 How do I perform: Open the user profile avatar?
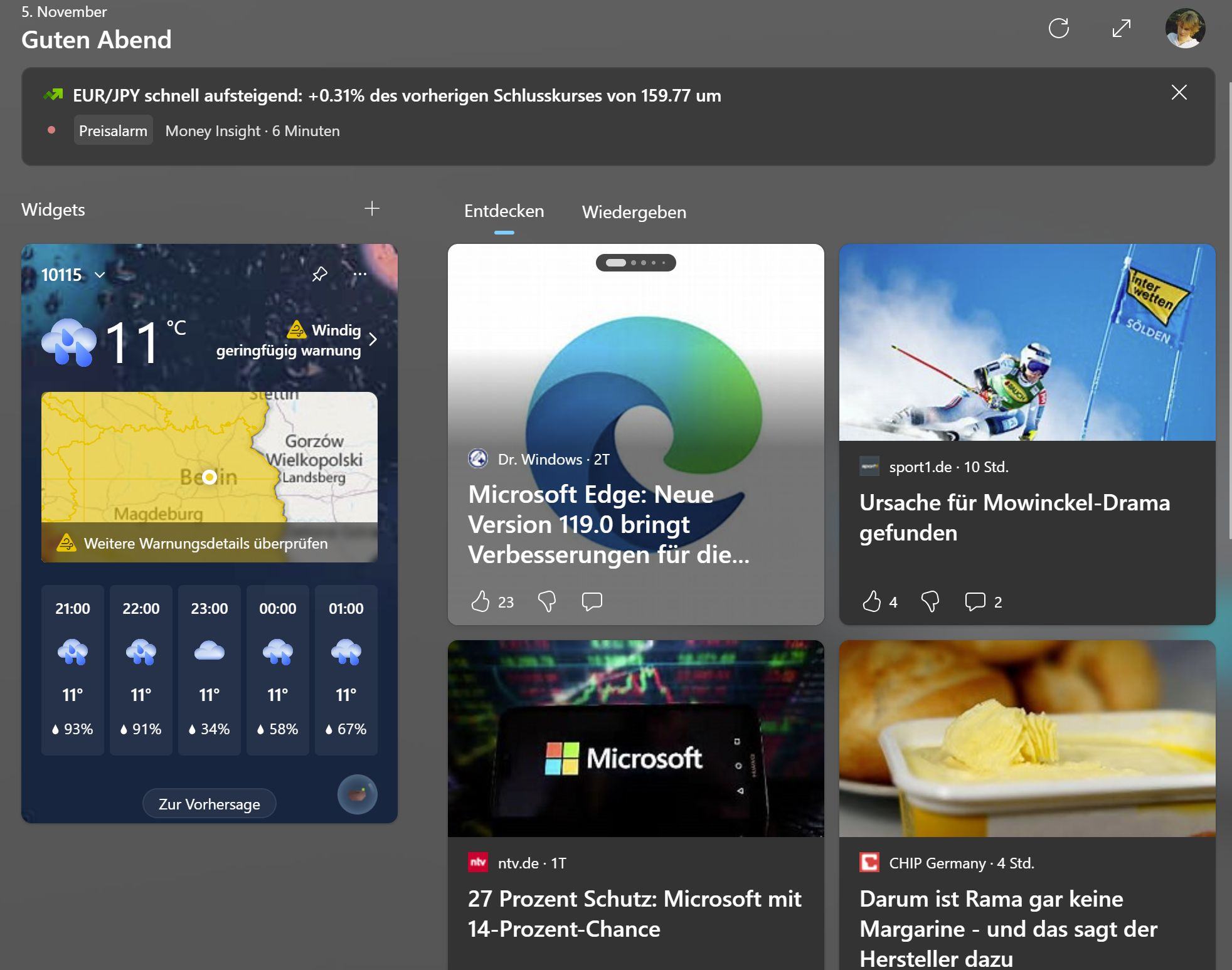click(1185, 28)
